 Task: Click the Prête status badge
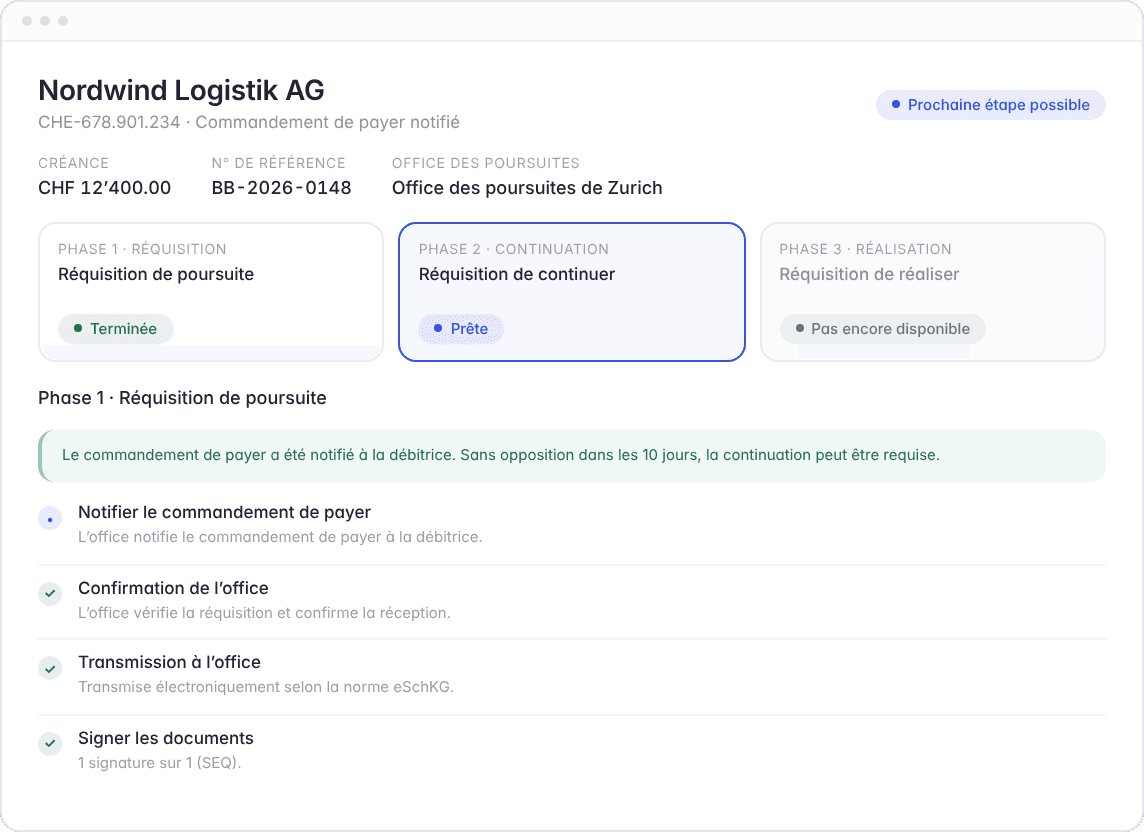point(461,328)
